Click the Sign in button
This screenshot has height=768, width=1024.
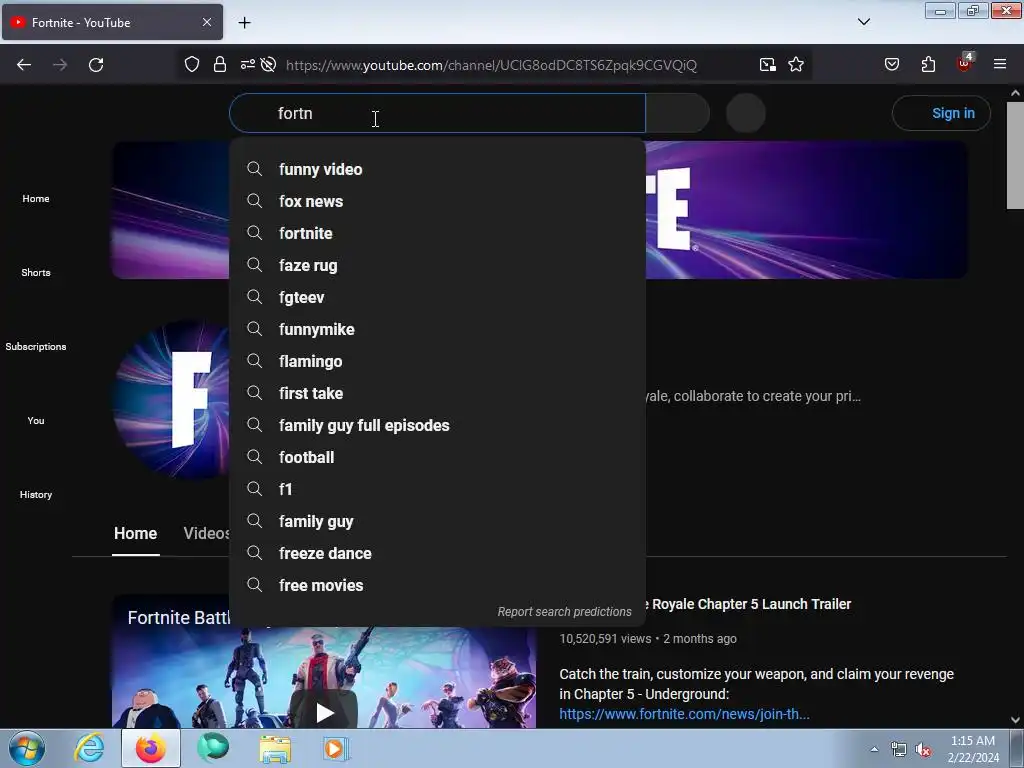pos(941,114)
